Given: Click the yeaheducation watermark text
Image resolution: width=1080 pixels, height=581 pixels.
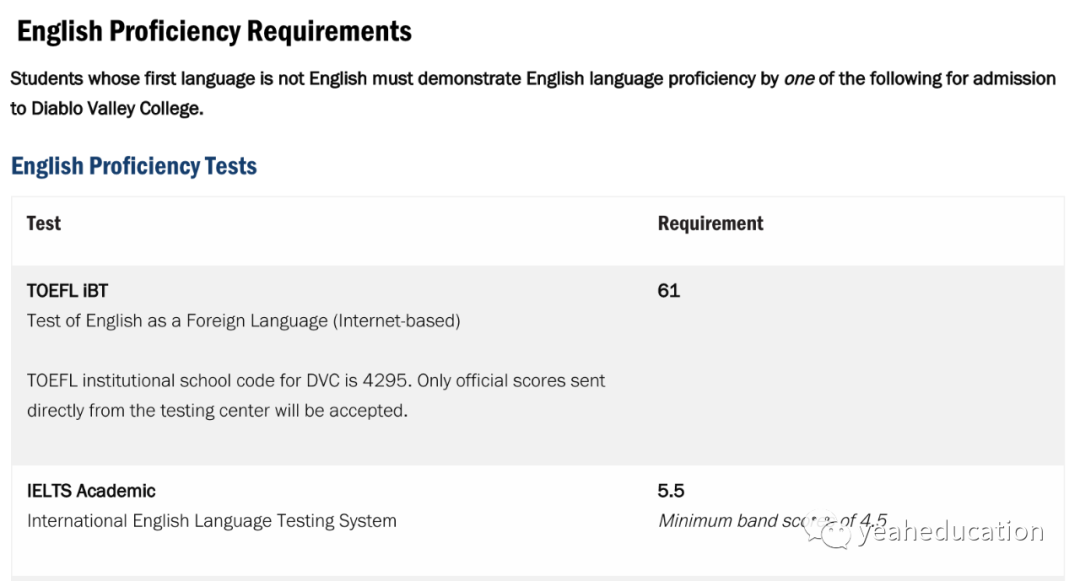Looking at the screenshot, I should pos(951,531).
